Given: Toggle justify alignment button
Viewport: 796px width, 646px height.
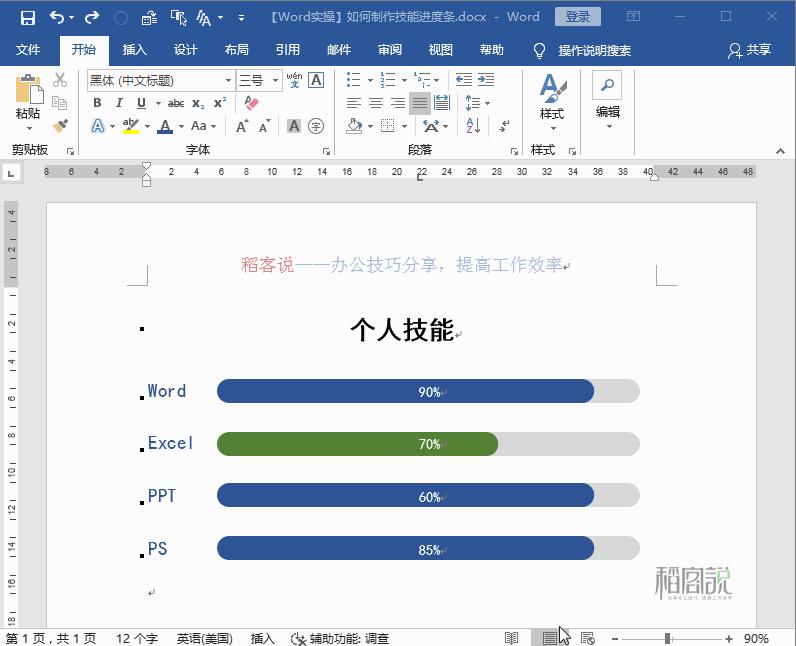Looking at the screenshot, I should 420,103.
